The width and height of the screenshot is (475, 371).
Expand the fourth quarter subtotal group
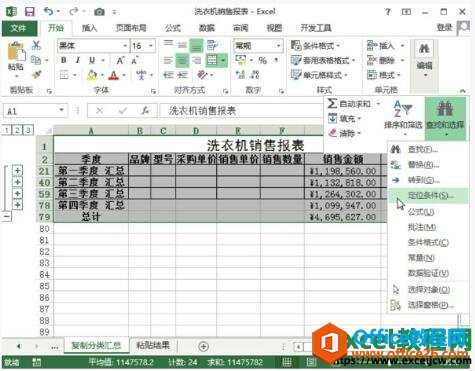[x=17, y=205]
